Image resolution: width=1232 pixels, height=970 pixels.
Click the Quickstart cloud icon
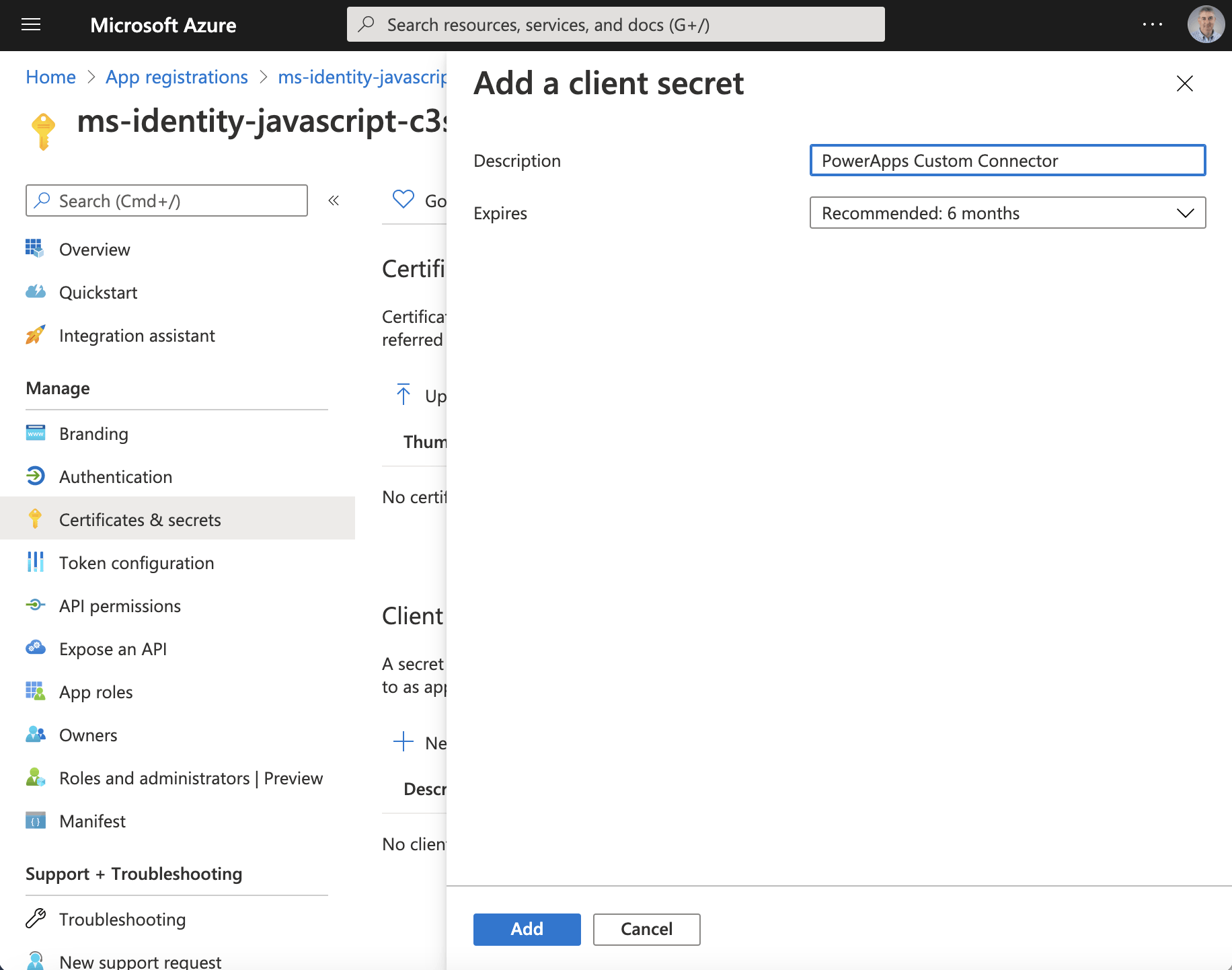point(36,292)
